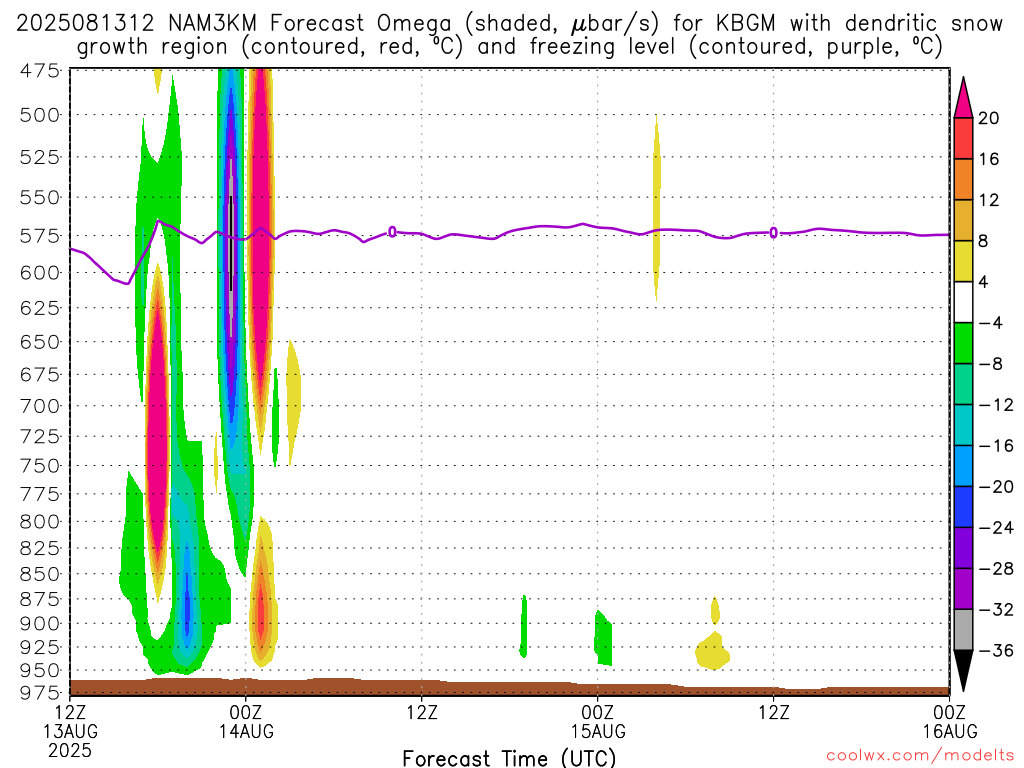This screenshot has width=1024, height=768.
Task: Open the coolwx.com/modelts link
Action: click(920, 756)
